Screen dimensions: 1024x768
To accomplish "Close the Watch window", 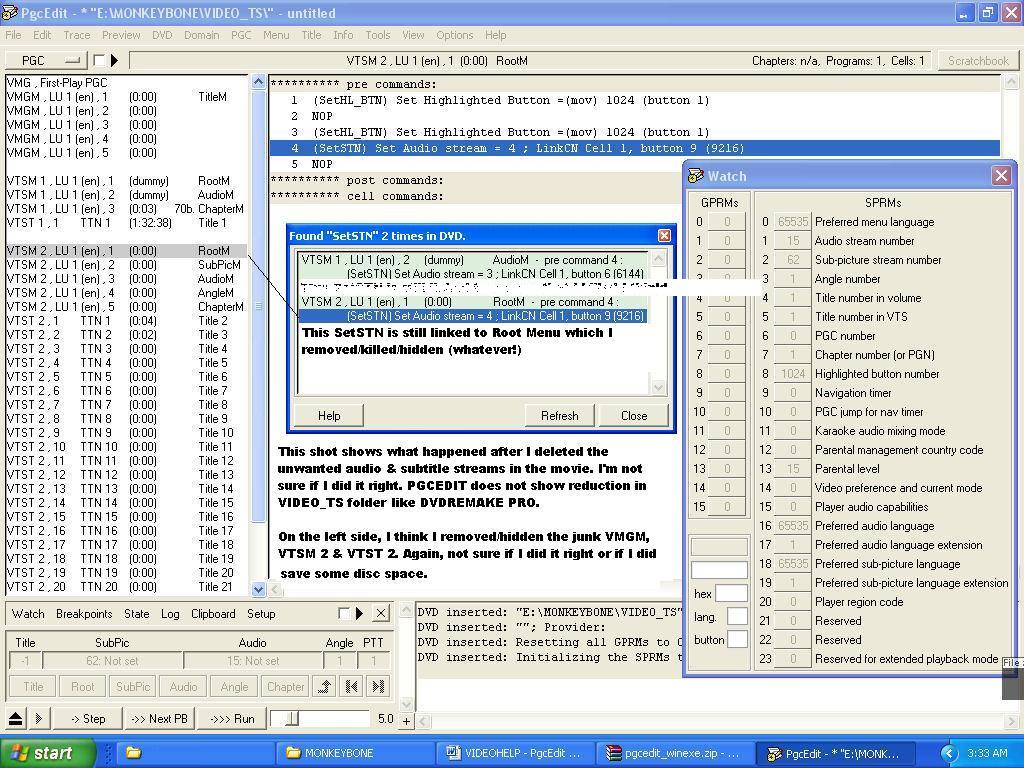I will click(1001, 176).
